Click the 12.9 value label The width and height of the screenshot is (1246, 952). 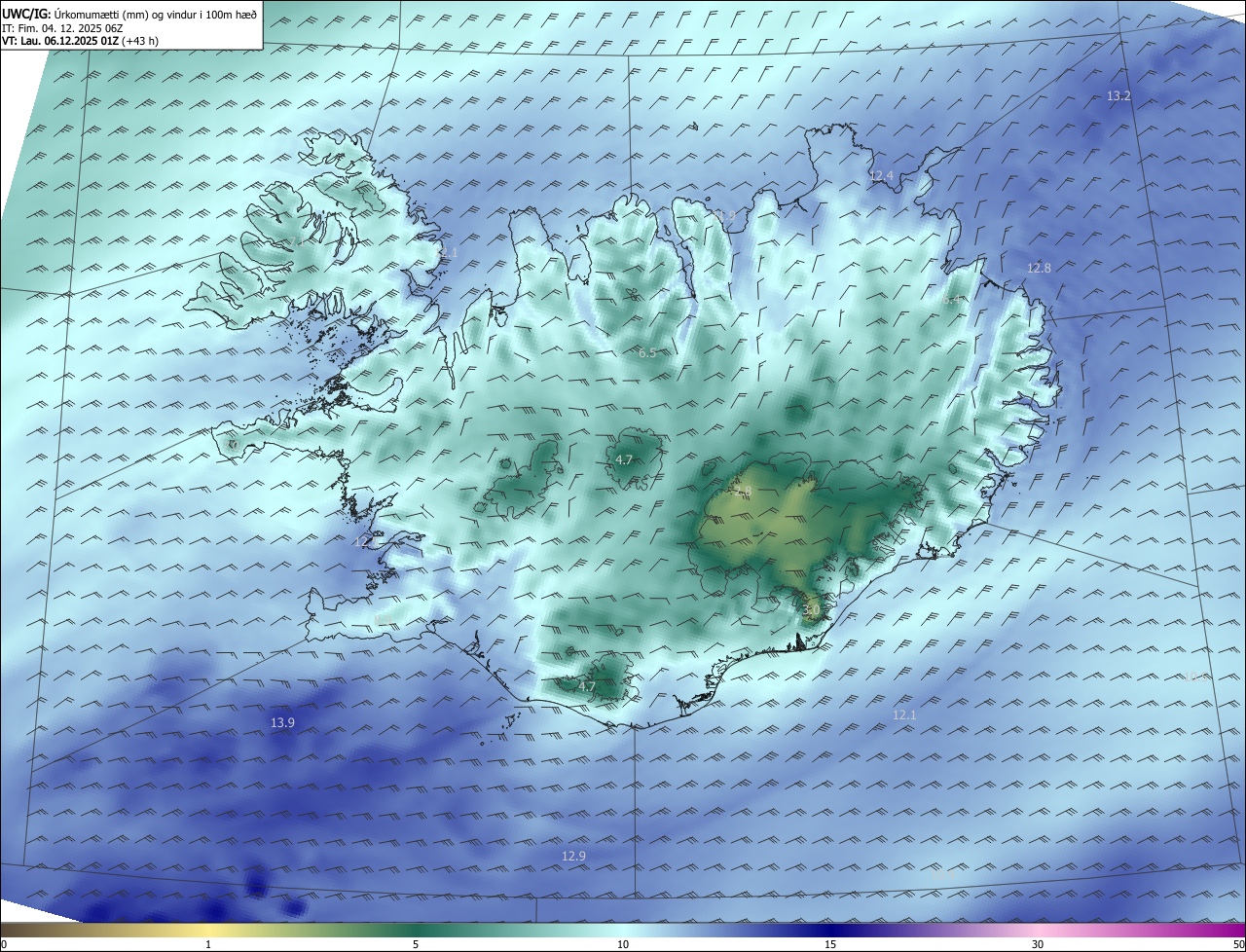click(574, 857)
